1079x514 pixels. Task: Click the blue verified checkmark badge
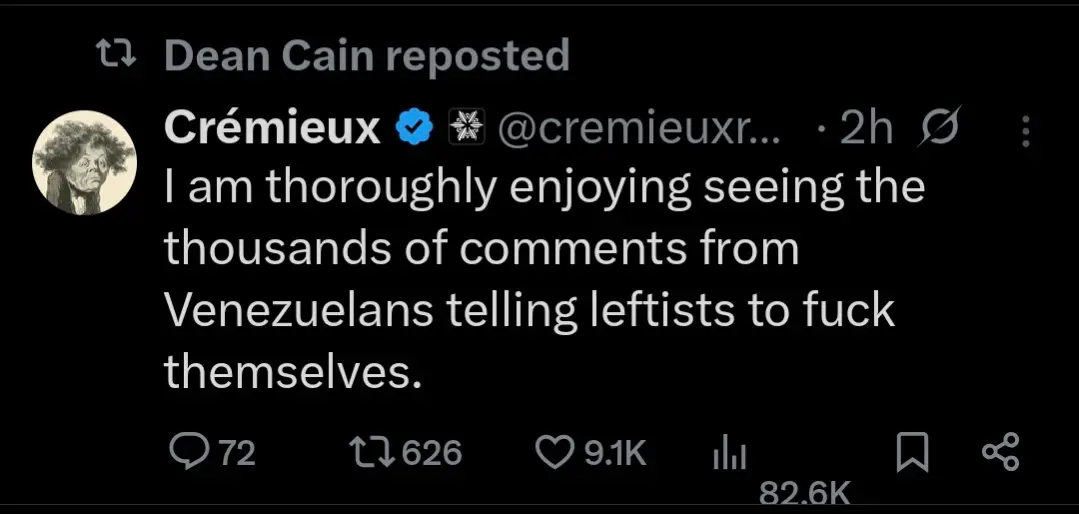[x=414, y=128]
